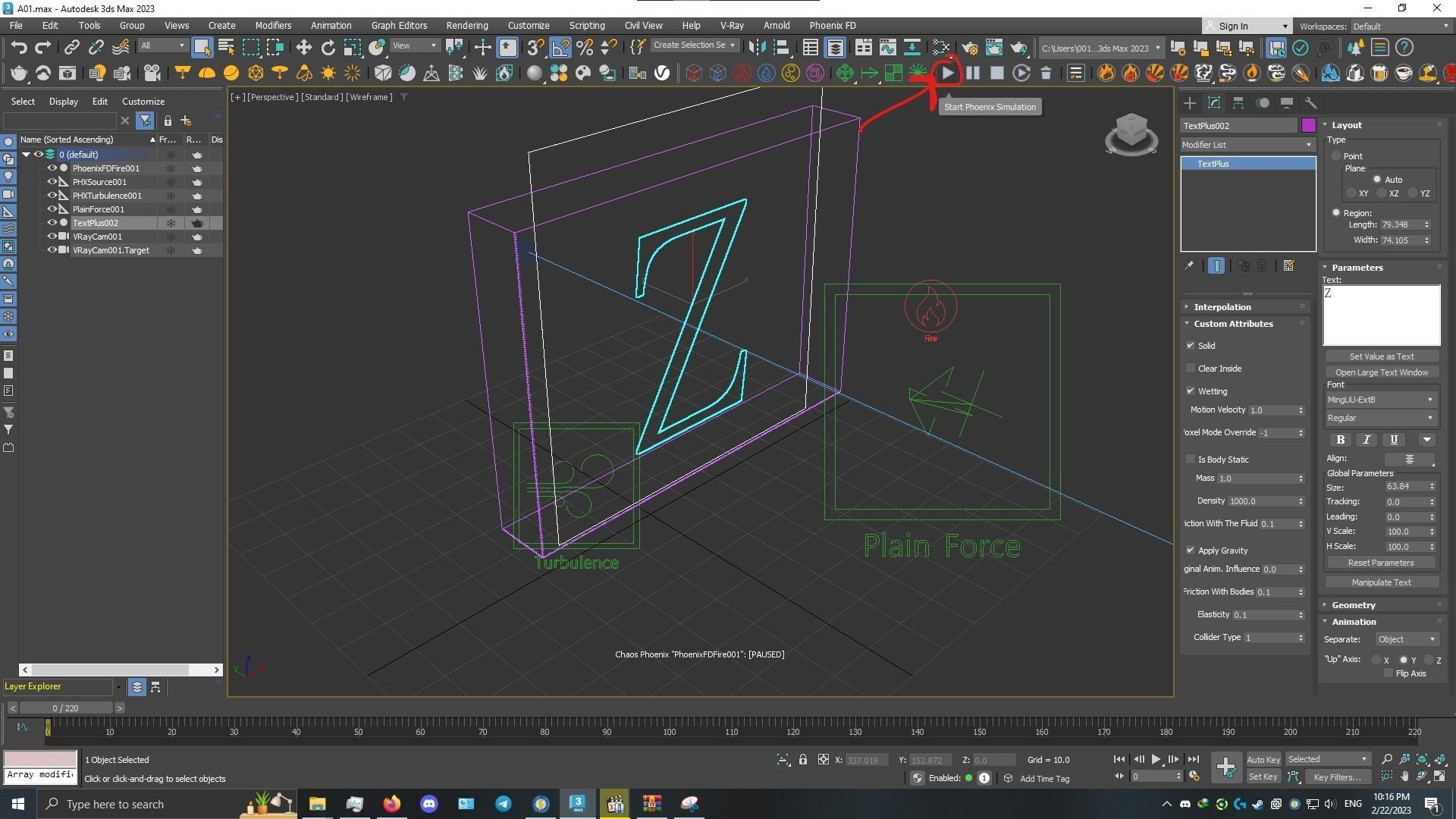Select the Rotate tool icon

pos(328,48)
